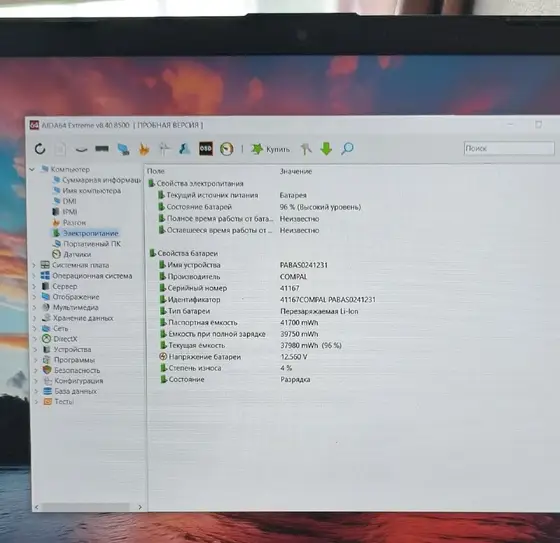Select Суммарная информация in tree
Image resolution: width=560 pixels, height=543 pixels.
tap(97, 180)
